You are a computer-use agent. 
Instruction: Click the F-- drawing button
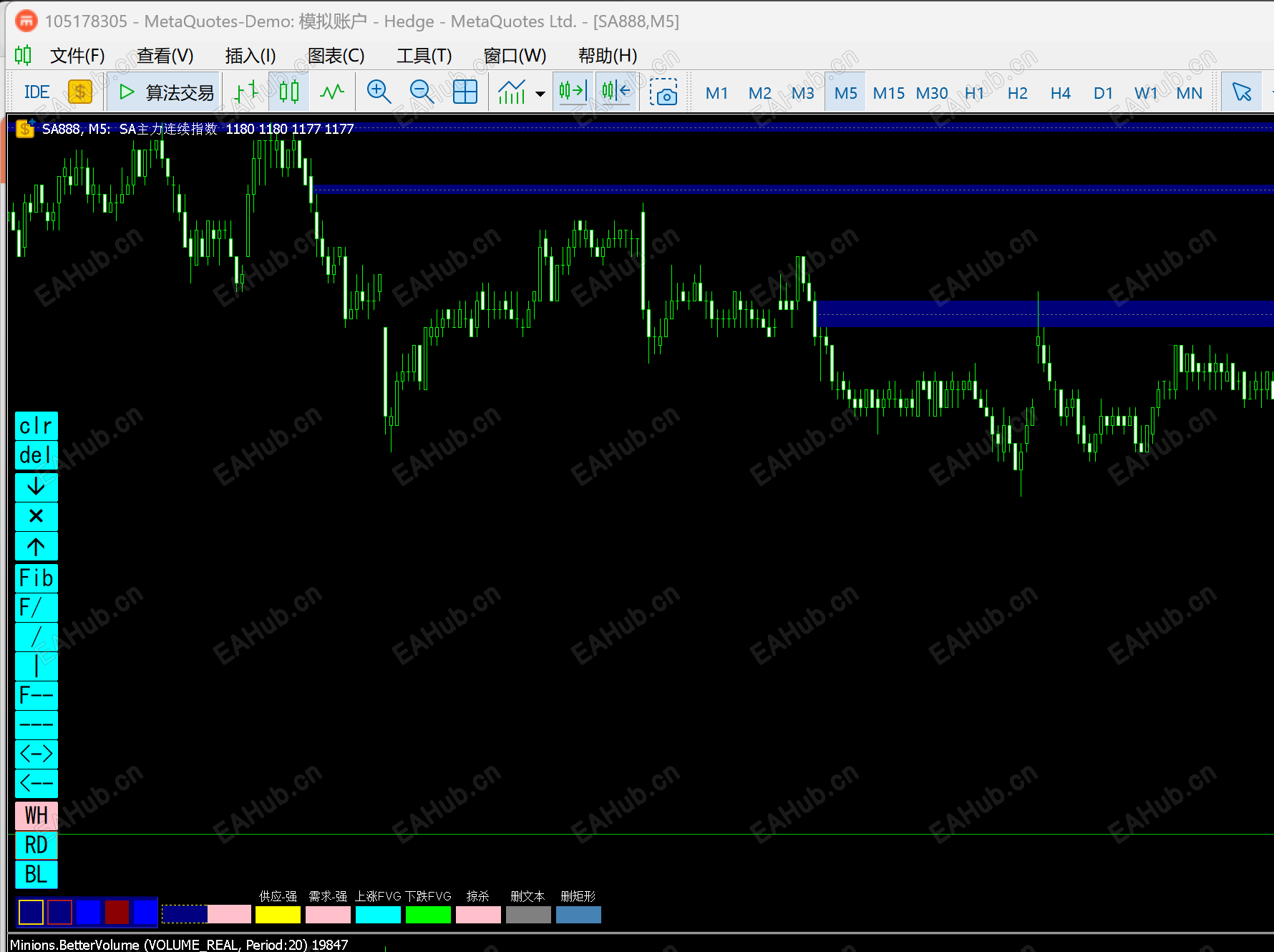(37, 695)
